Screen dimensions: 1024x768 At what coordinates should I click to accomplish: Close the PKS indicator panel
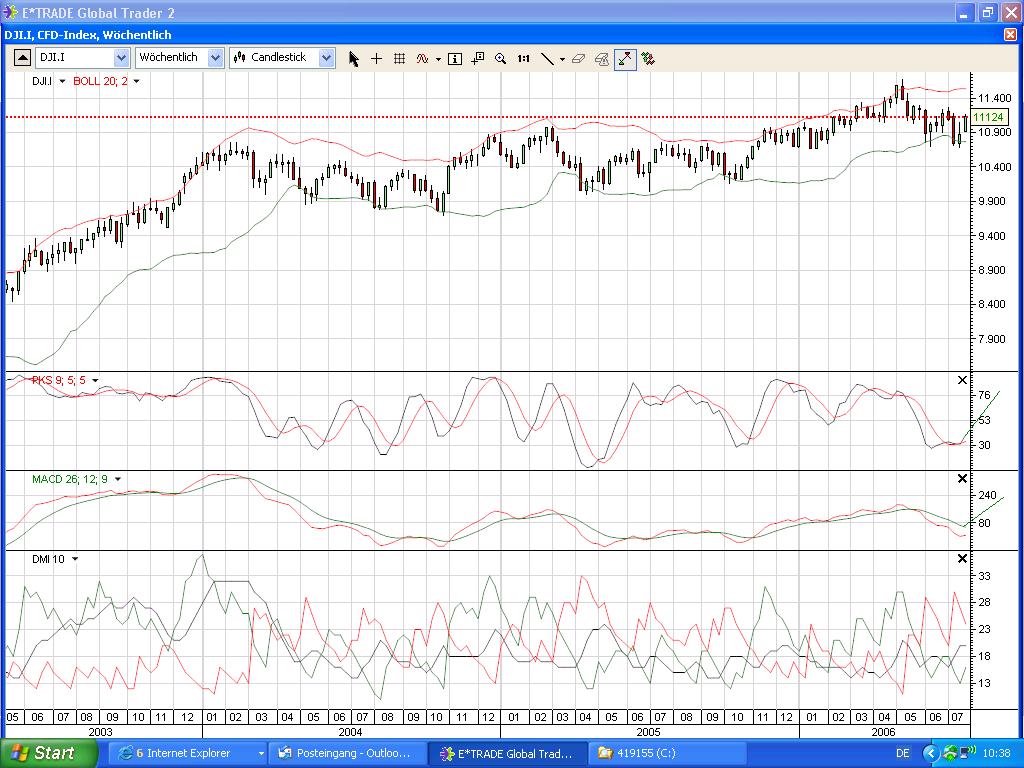pos(962,380)
